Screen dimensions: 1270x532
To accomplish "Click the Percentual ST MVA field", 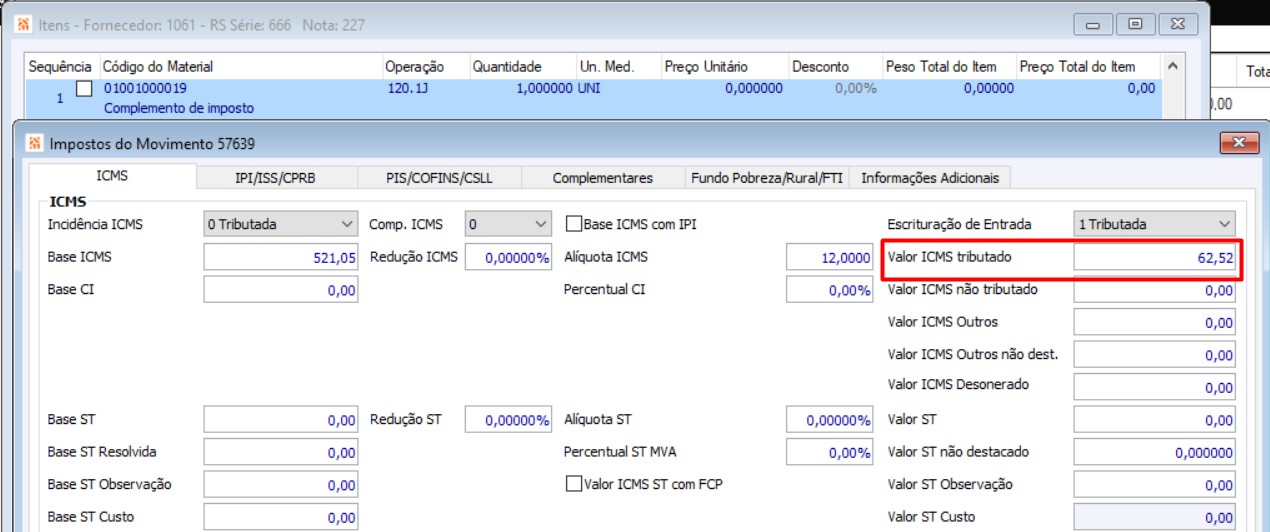I will (x=829, y=452).
